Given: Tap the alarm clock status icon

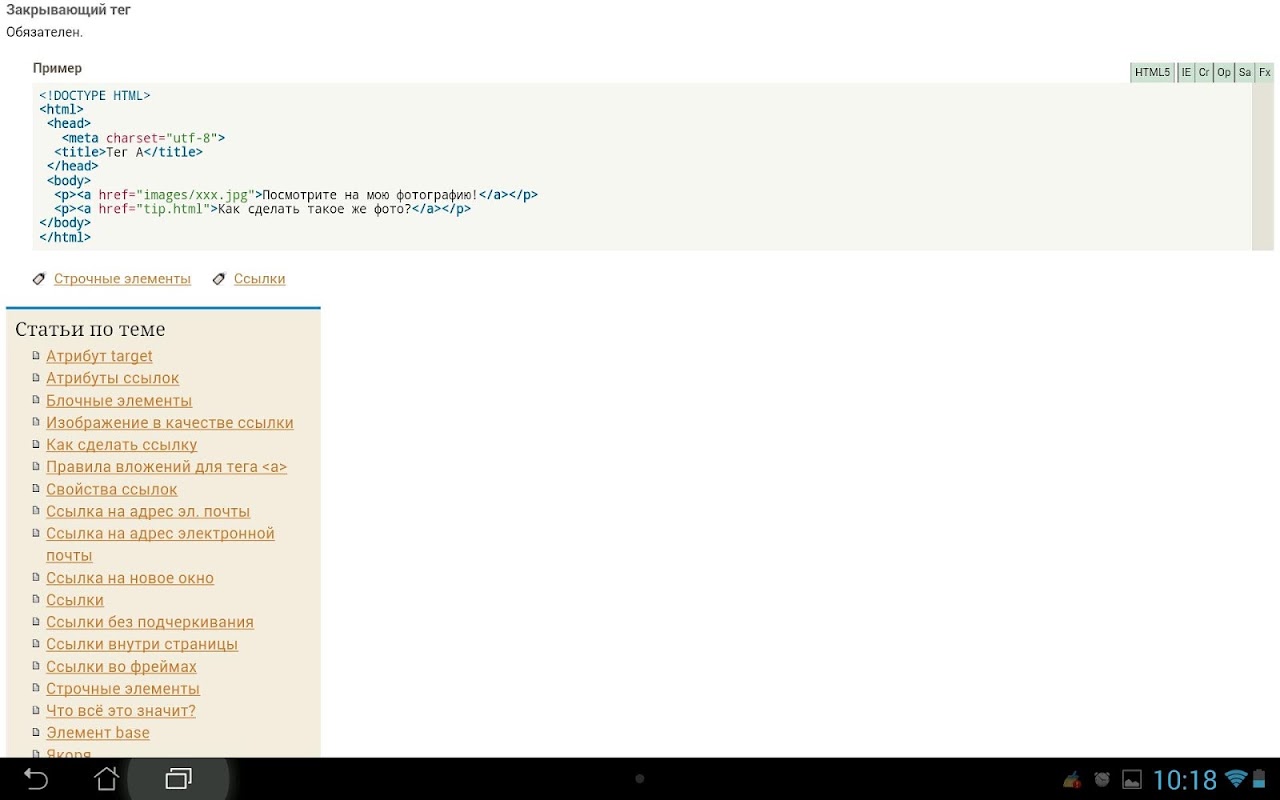Looking at the screenshot, I should (1102, 779).
